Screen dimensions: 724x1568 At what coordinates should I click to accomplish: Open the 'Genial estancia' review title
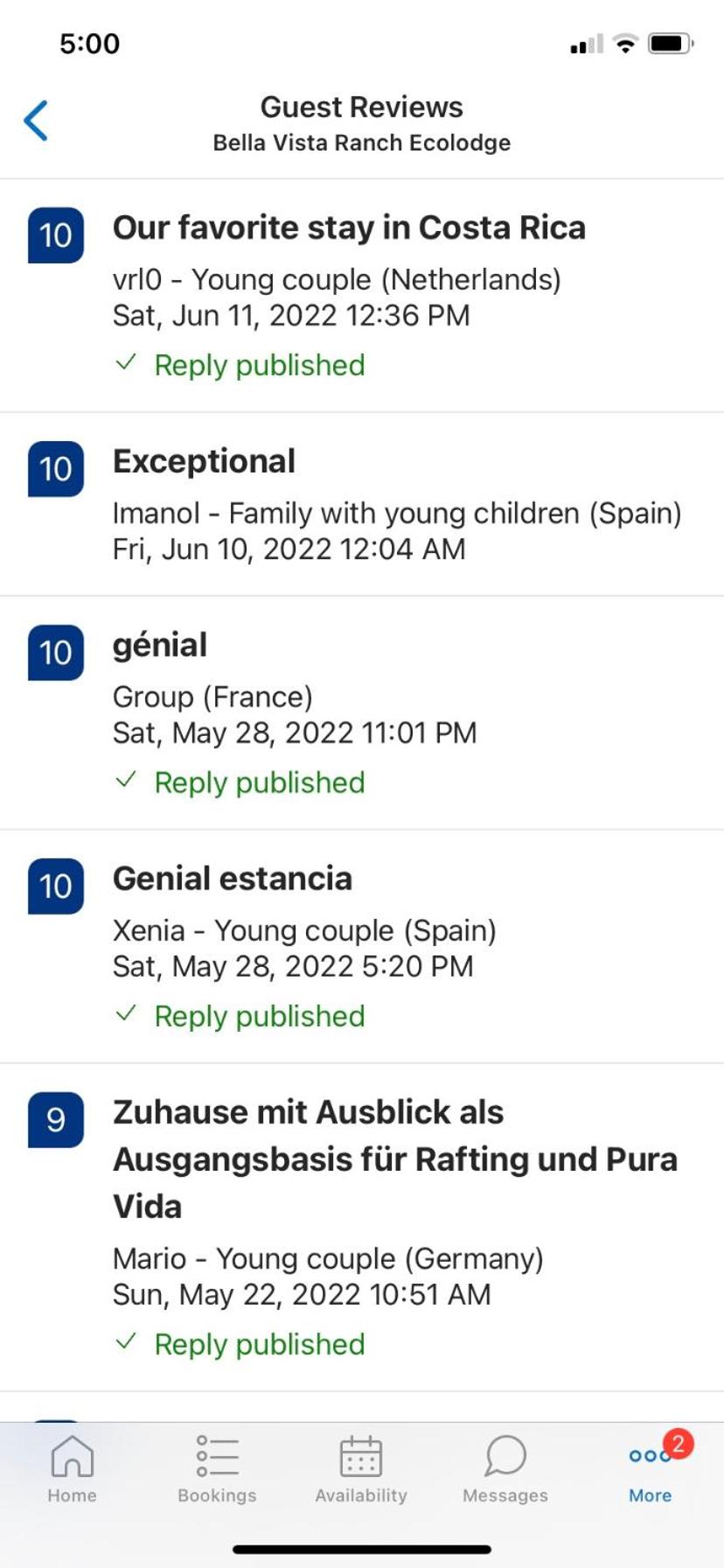point(233,879)
